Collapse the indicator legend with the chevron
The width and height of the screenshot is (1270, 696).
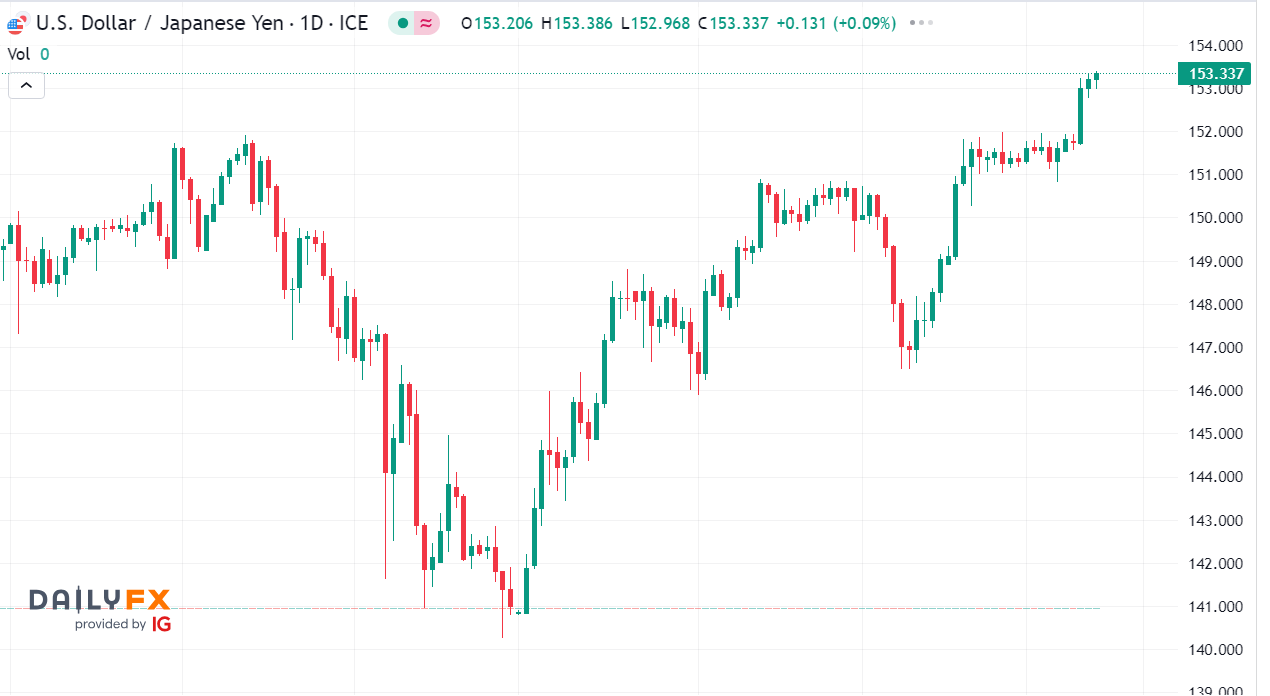click(26, 86)
